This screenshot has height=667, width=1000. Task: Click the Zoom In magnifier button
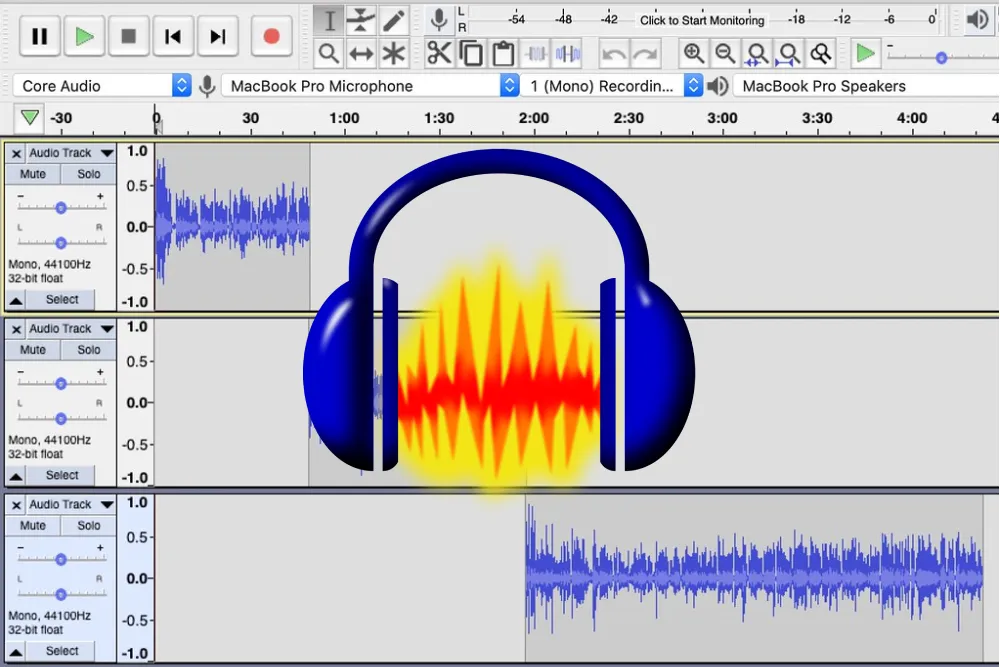point(693,53)
